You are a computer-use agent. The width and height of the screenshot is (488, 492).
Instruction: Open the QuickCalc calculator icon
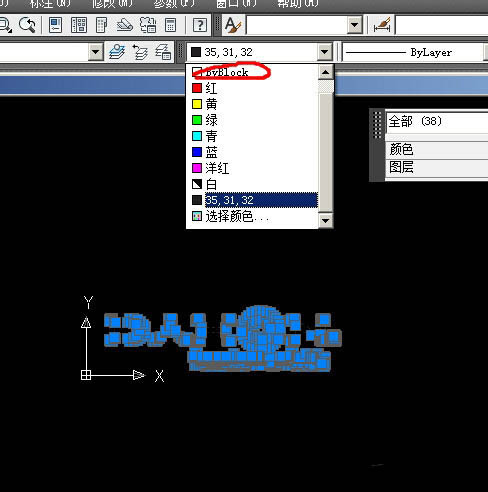170,25
